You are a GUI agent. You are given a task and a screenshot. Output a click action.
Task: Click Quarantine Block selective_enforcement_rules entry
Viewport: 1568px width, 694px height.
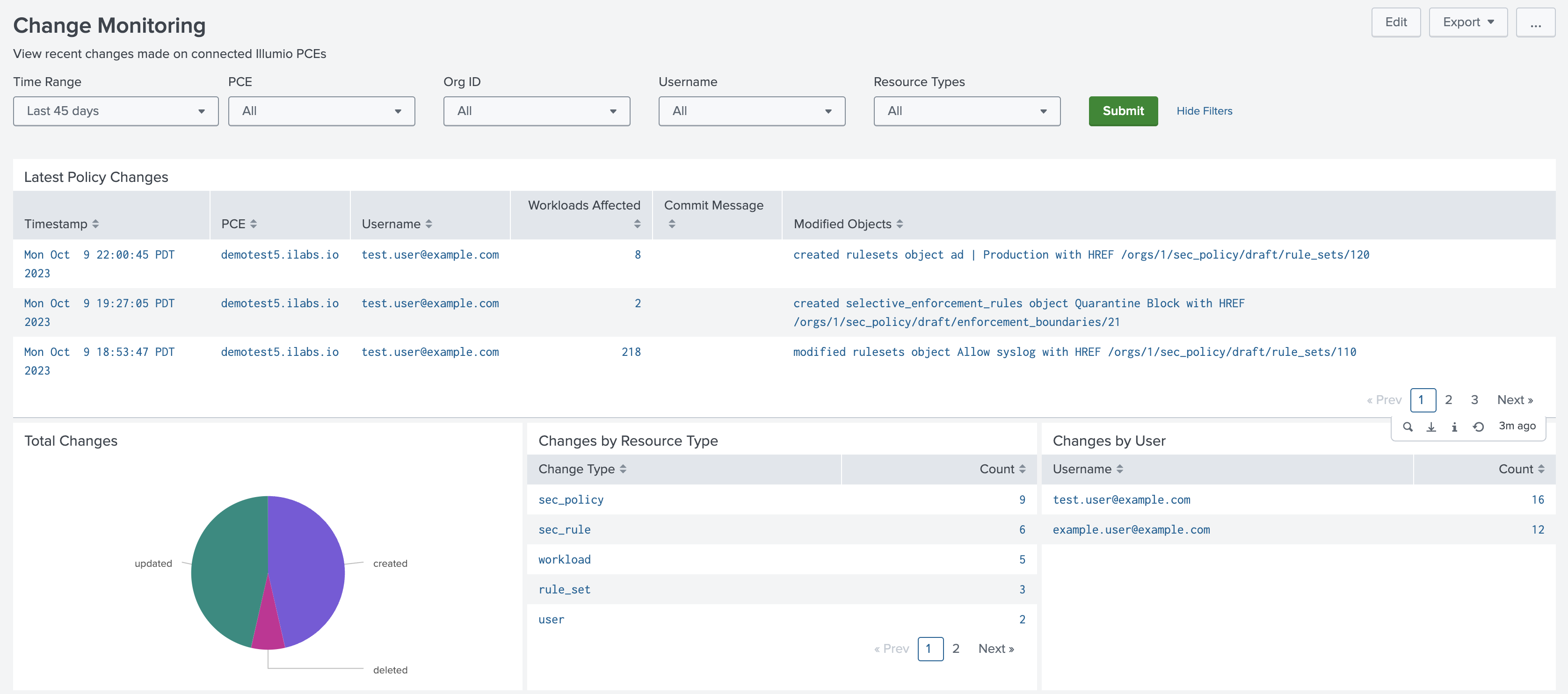click(x=1019, y=312)
